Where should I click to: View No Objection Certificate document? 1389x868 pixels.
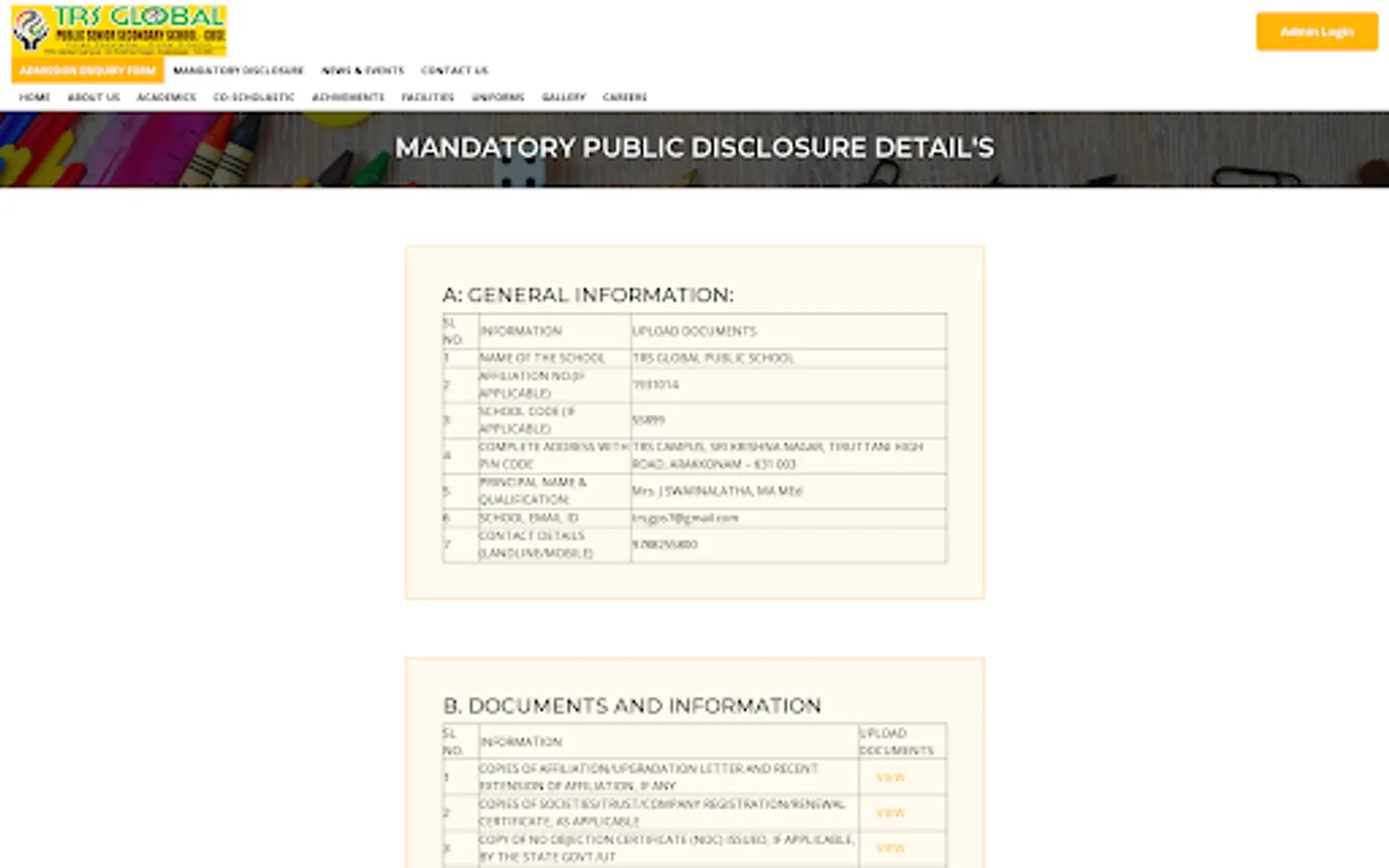(x=890, y=849)
